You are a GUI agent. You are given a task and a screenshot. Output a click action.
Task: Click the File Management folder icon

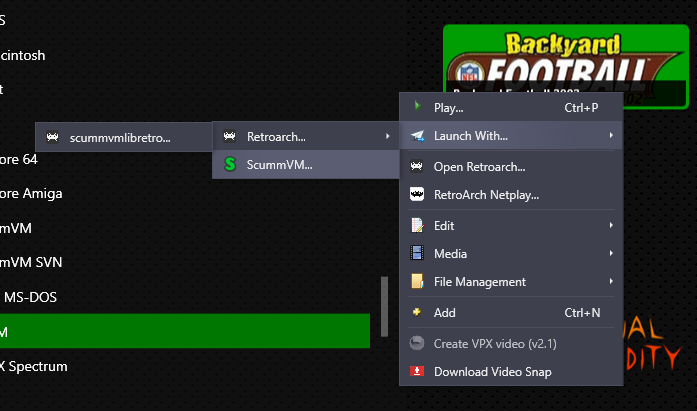coord(417,281)
